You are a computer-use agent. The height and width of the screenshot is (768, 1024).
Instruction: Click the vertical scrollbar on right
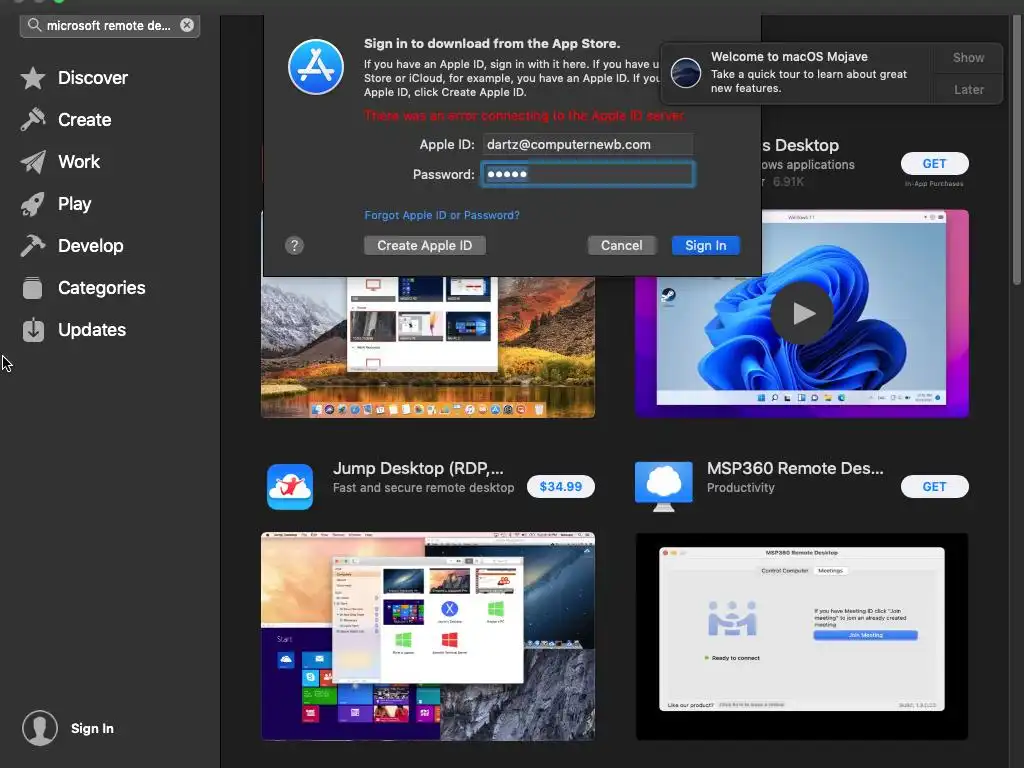[1016, 150]
